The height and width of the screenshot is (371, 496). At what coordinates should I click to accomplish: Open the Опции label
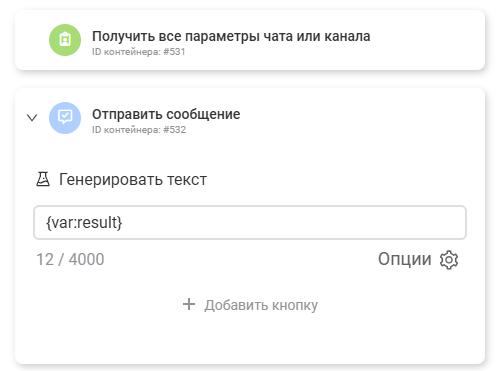[x=404, y=259]
